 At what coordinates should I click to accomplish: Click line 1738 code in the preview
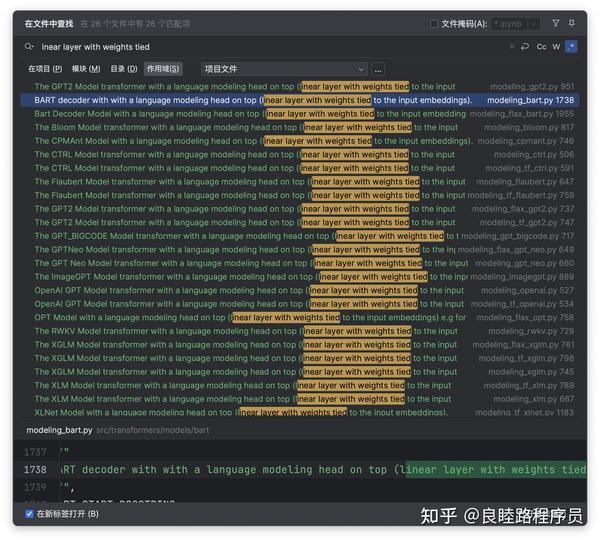(324, 469)
